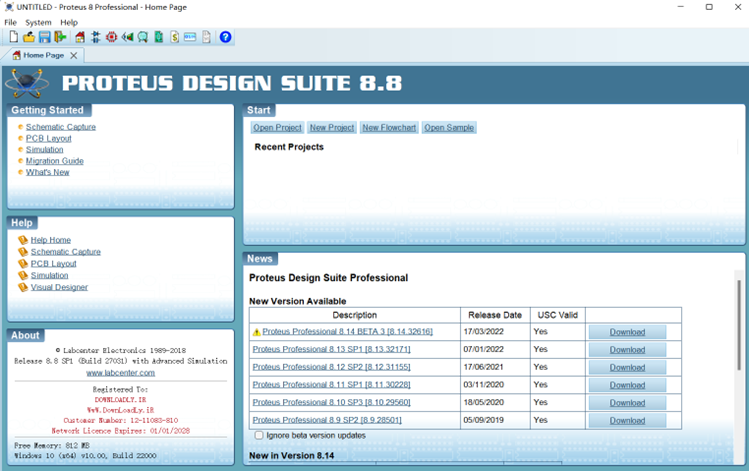Open Help panel PCB Layout link
Viewport: 749px width, 471px height.
[x=54, y=264]
